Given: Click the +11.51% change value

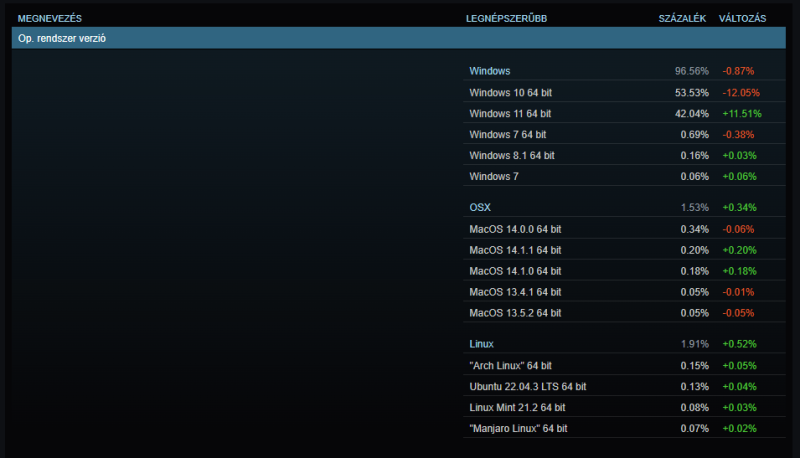Looking at the screenshot, I should point(742,114).
